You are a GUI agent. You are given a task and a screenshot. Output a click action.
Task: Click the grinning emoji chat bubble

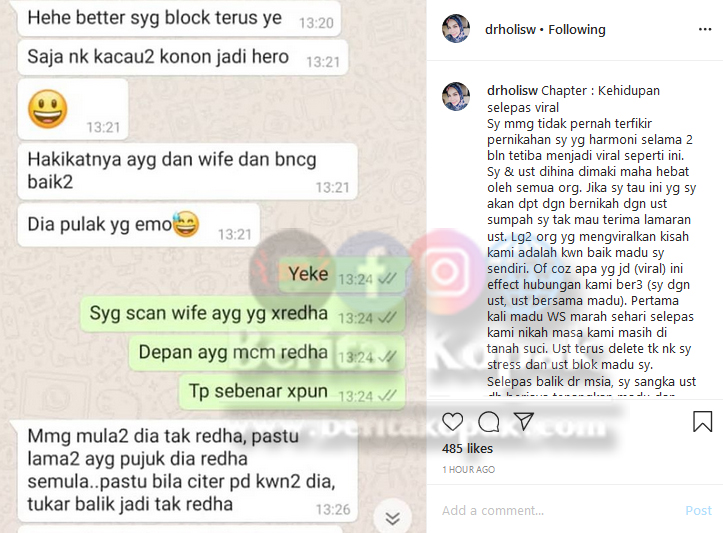pos(72,109)
